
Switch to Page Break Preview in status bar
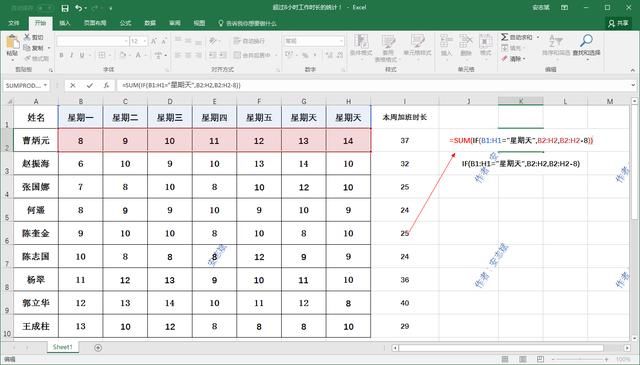pos(540,359)
